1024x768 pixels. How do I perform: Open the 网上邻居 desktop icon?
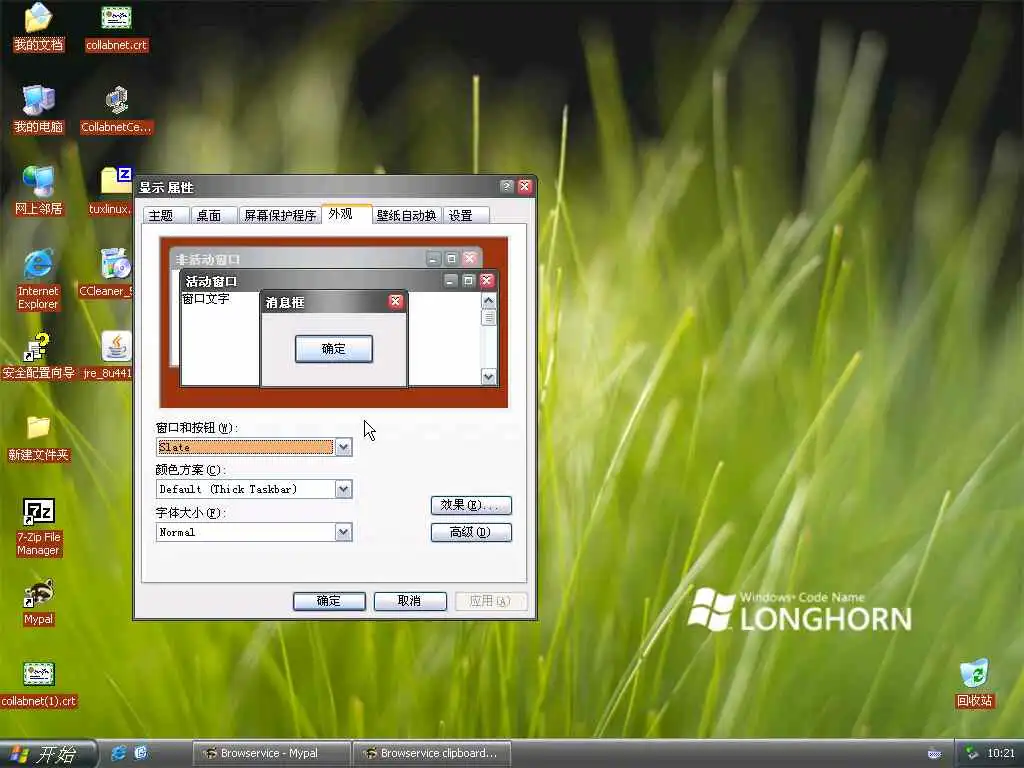[x=39, y=191]
